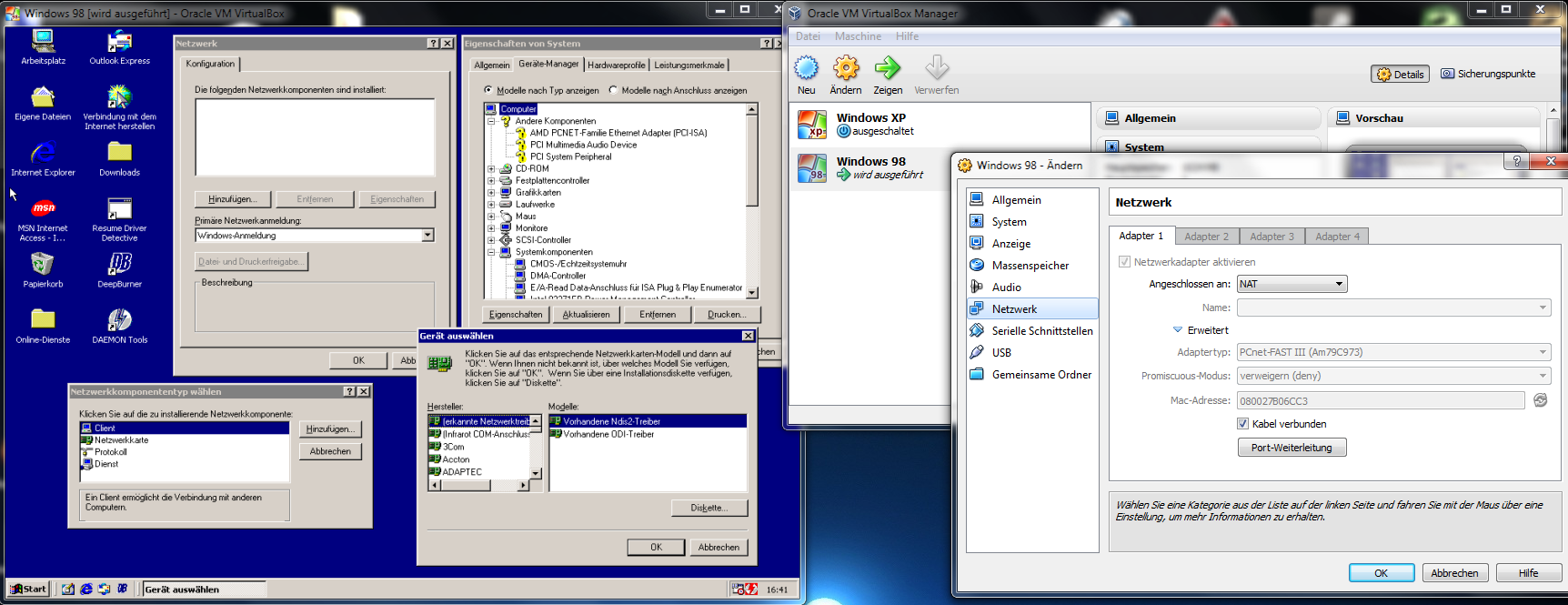Open the Eigene Dateien folder icon
The height and width of the screenshot is (605, 1568).
click(x=43, y=103)
